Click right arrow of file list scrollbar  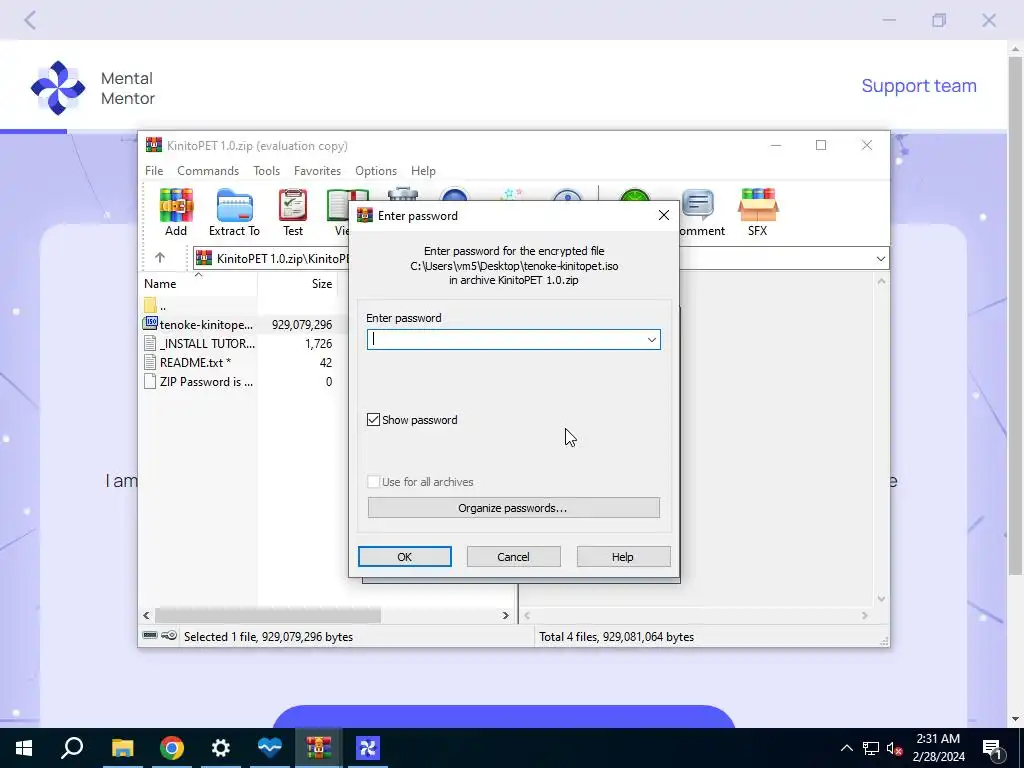pos(505,615)
